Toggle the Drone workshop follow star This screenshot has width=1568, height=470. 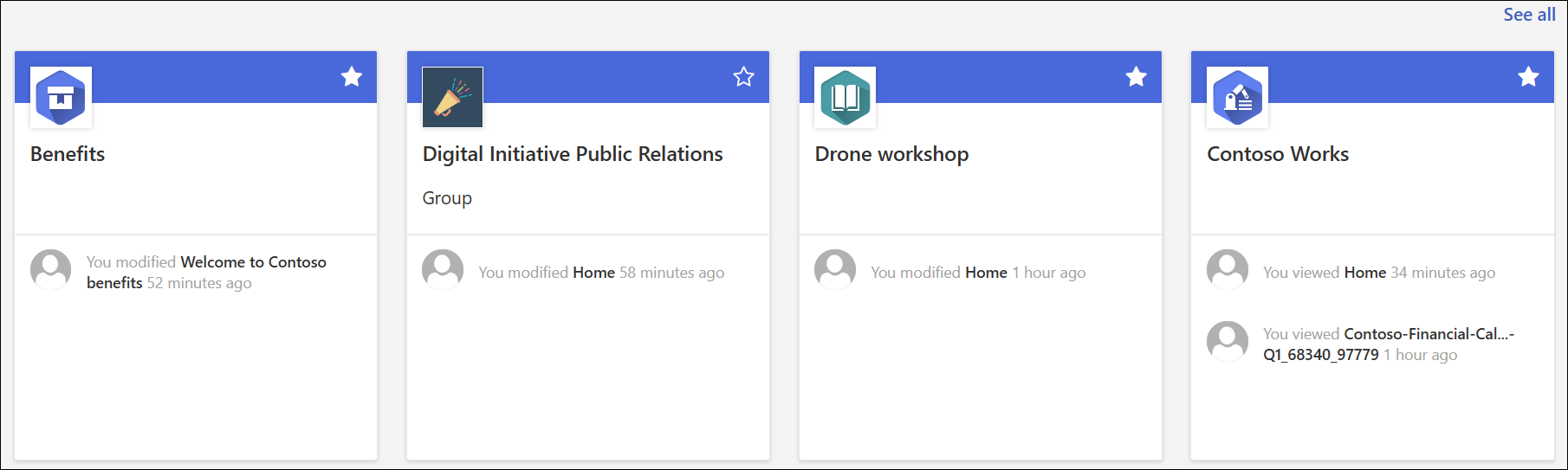1137,77
